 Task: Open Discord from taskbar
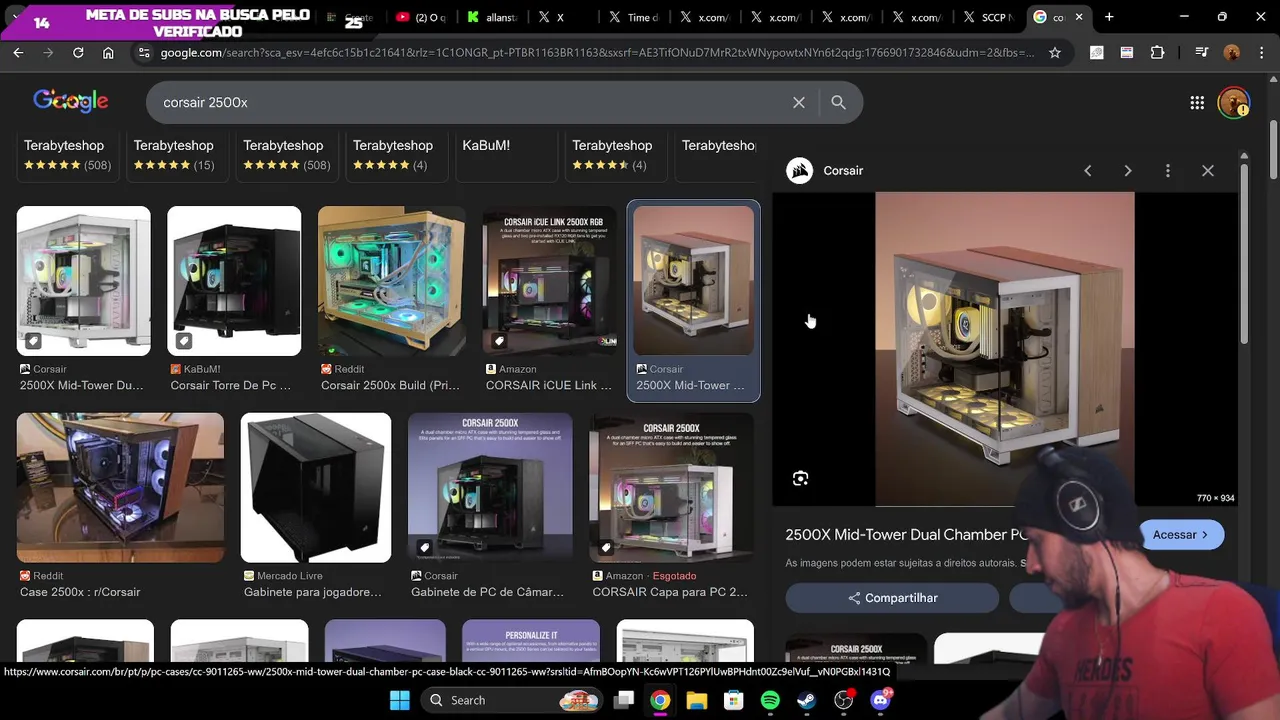(880, 700)
